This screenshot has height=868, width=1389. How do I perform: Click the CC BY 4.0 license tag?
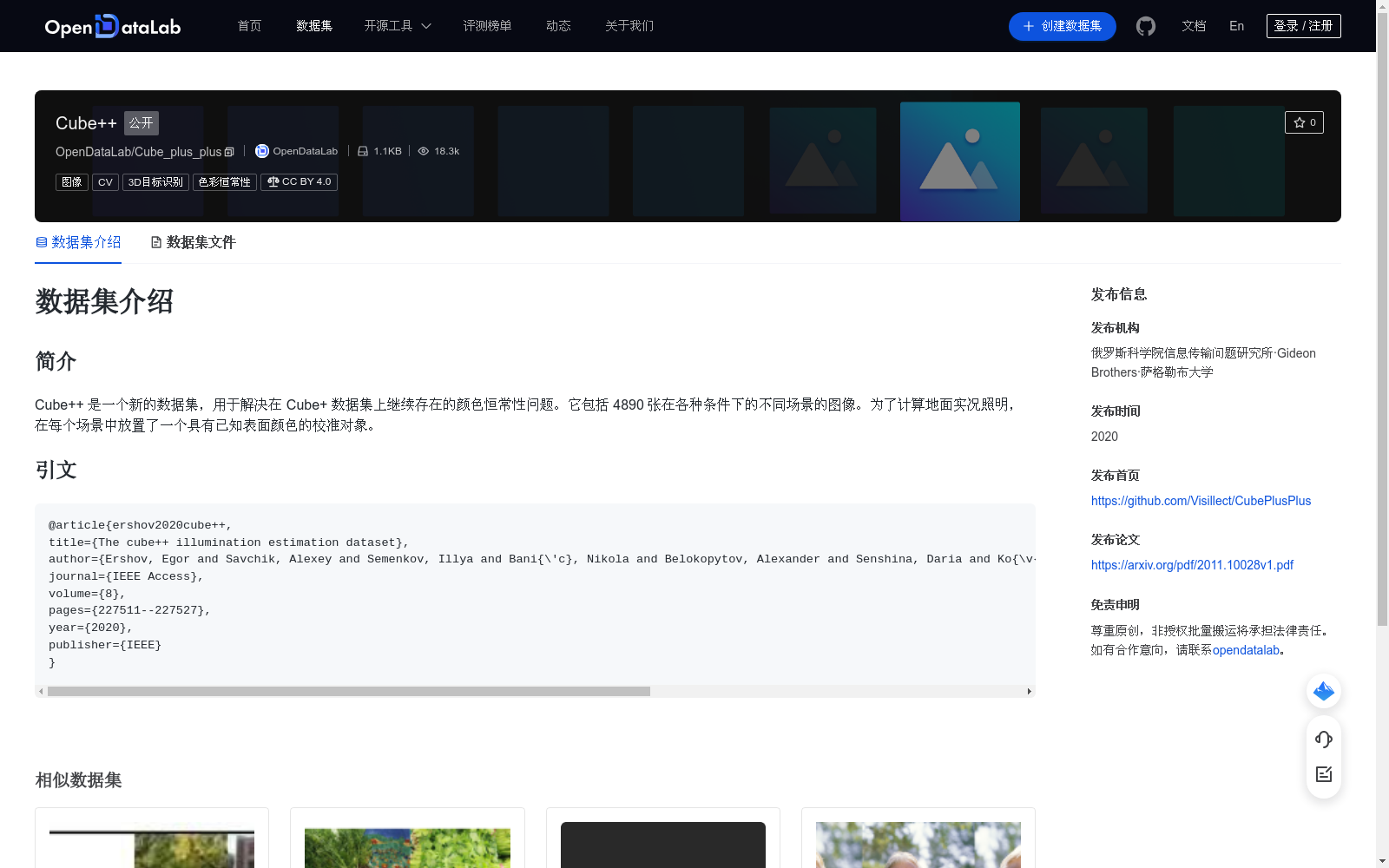pos(299,182)
